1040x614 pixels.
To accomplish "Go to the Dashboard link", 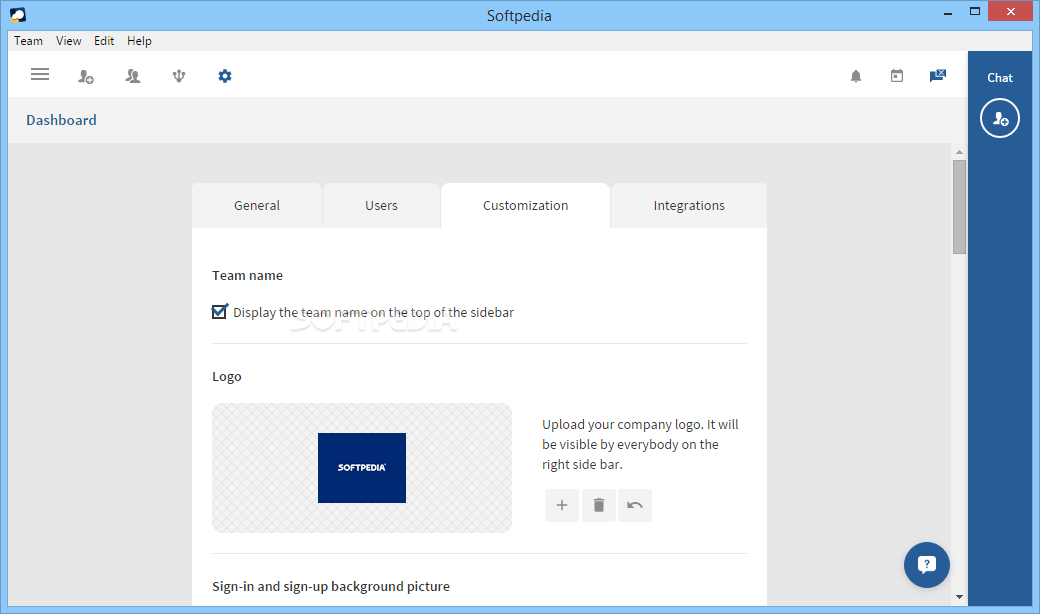I will point(61,120).
